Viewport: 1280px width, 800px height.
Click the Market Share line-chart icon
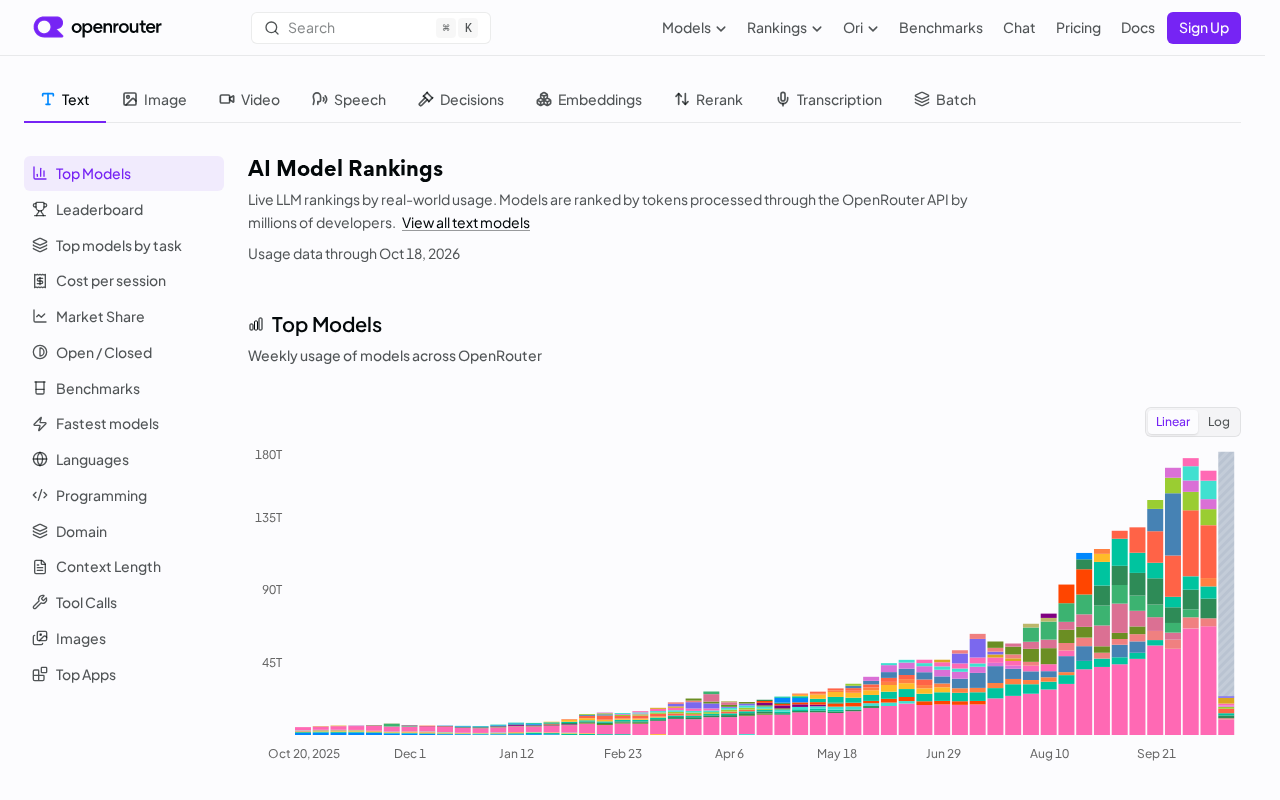click(x=40, y=316)
